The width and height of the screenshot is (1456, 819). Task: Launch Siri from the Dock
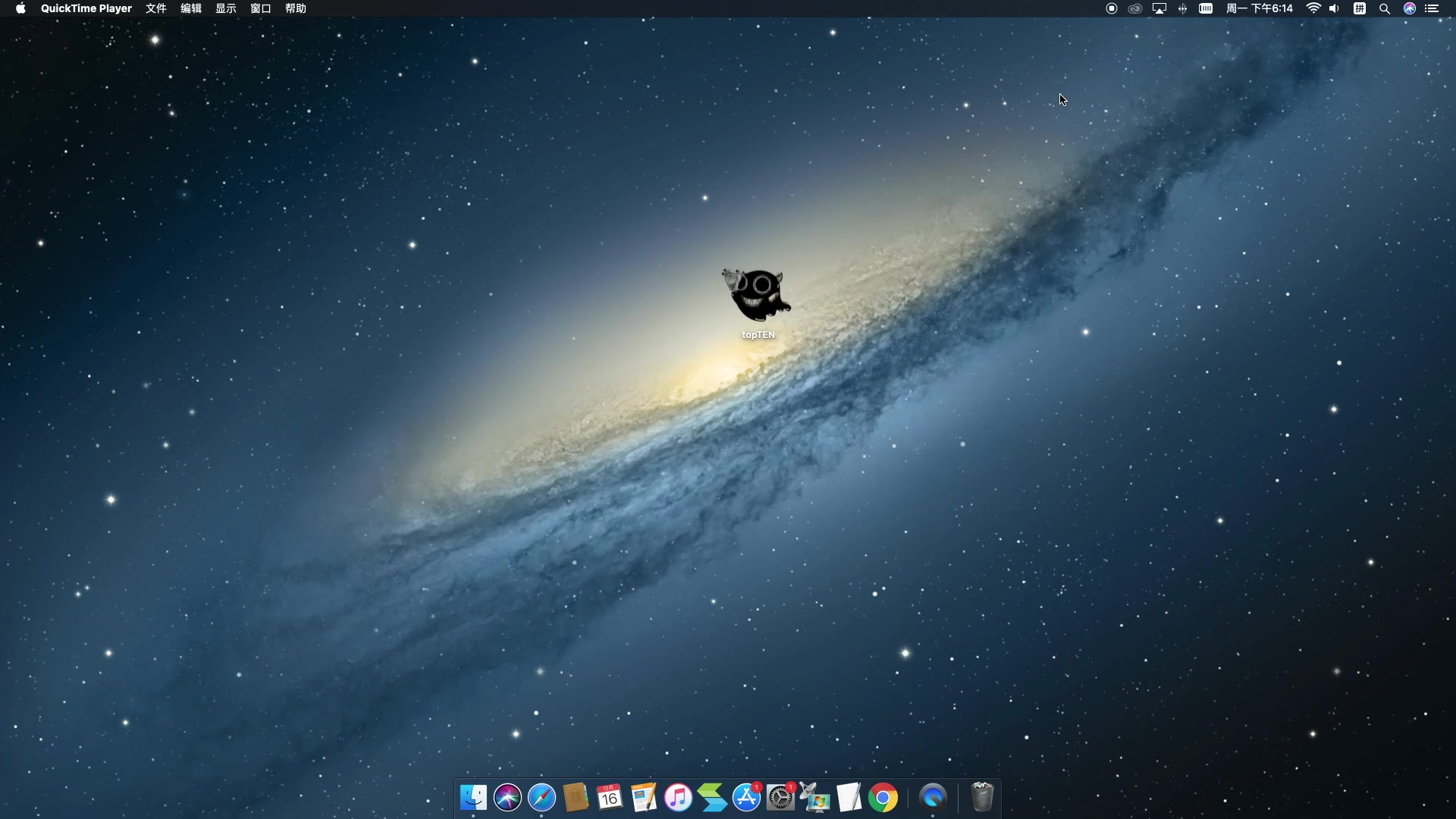coord(507,798)
